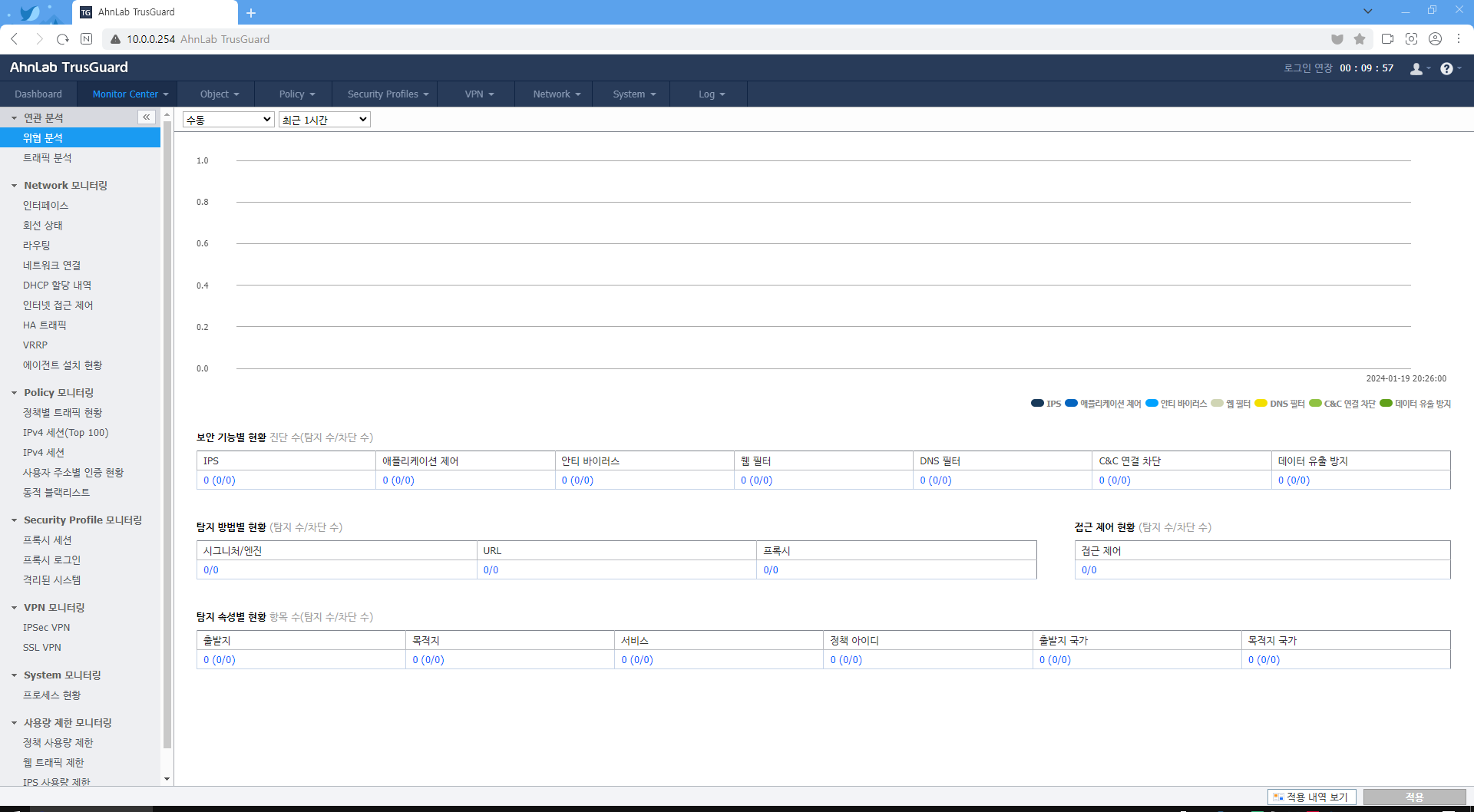Collapse the sidebar with double-chevron icon

[x=146, y=117]
